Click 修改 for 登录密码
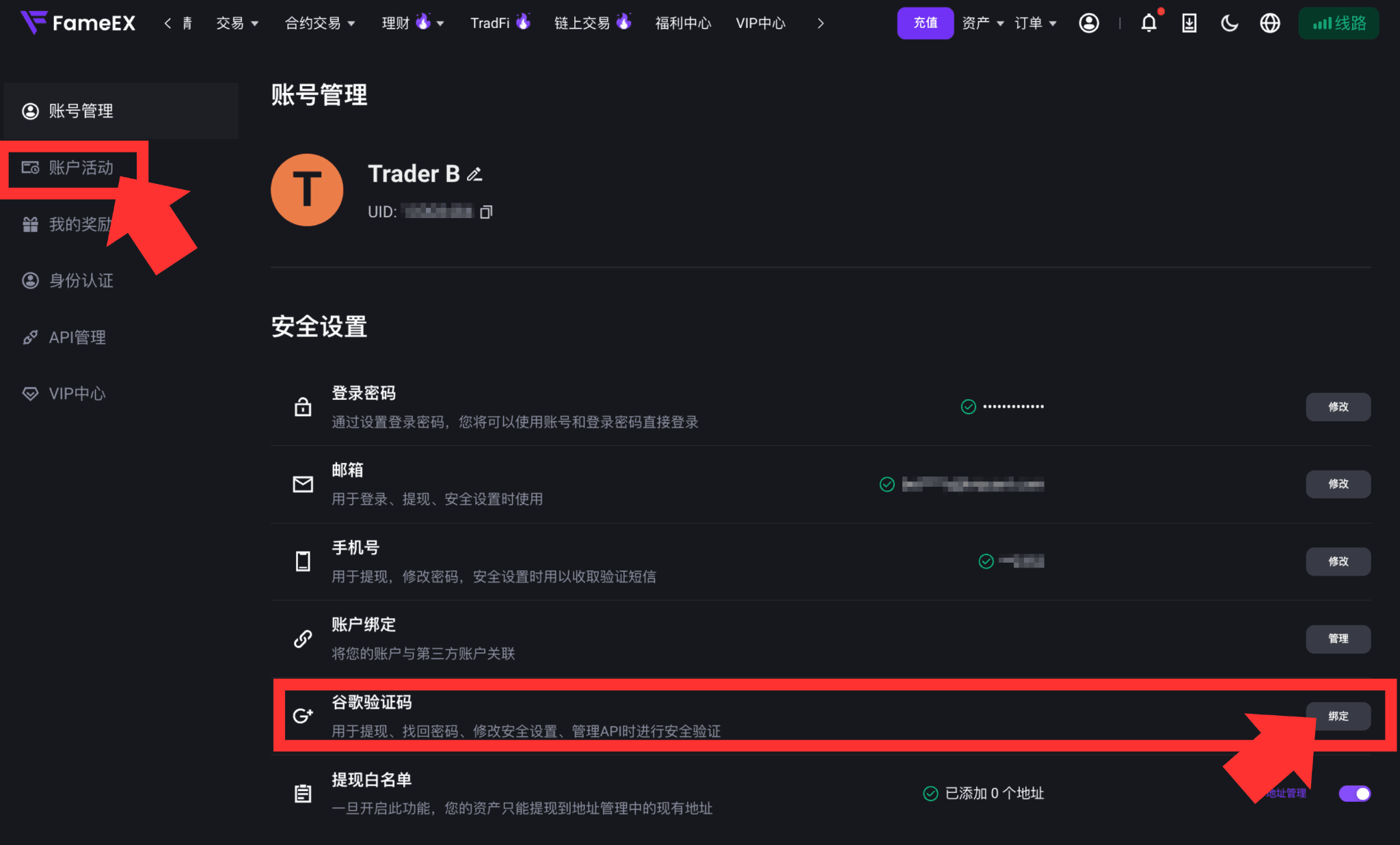Viewport: 1400px width, 845px height. click(x=1338, y=407)
